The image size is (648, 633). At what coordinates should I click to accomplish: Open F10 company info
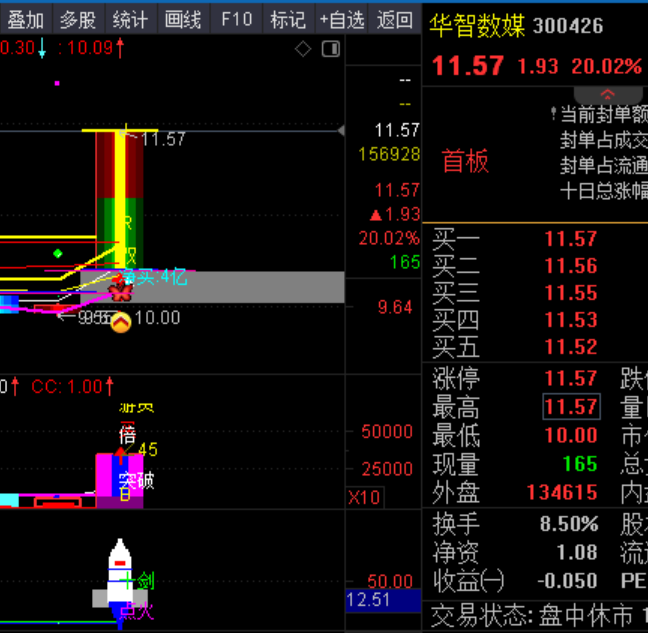tap(236, 19)
